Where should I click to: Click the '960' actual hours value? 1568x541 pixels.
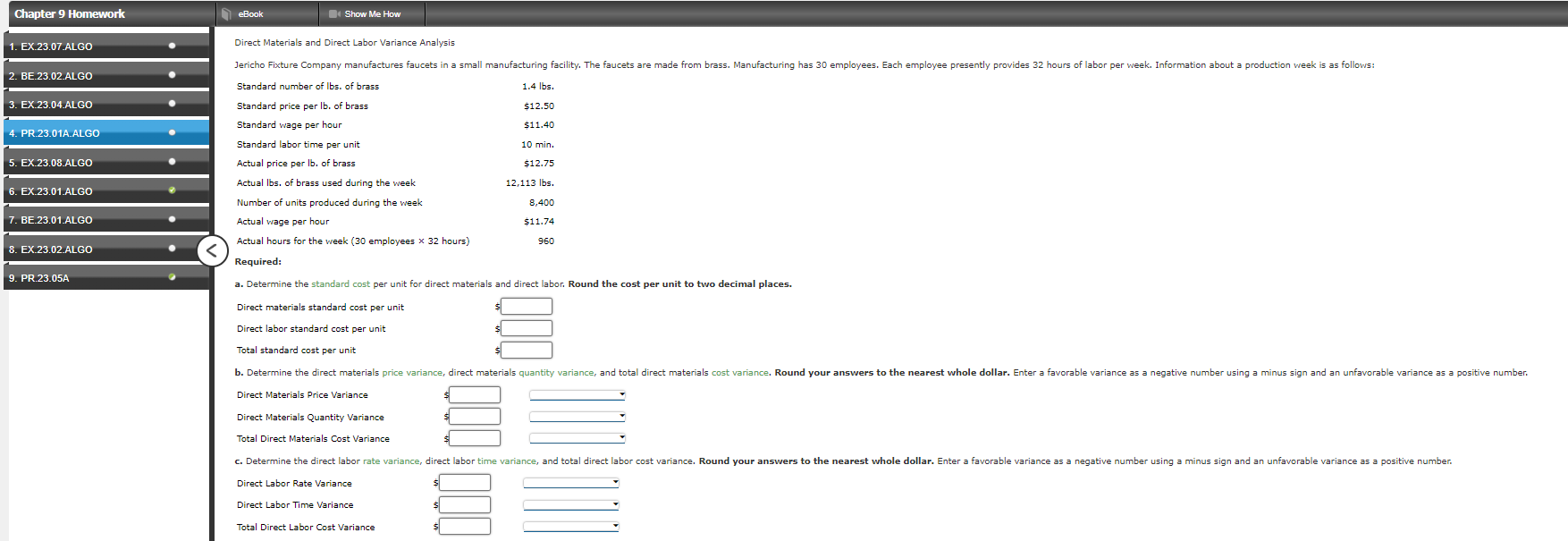(546, 241)
